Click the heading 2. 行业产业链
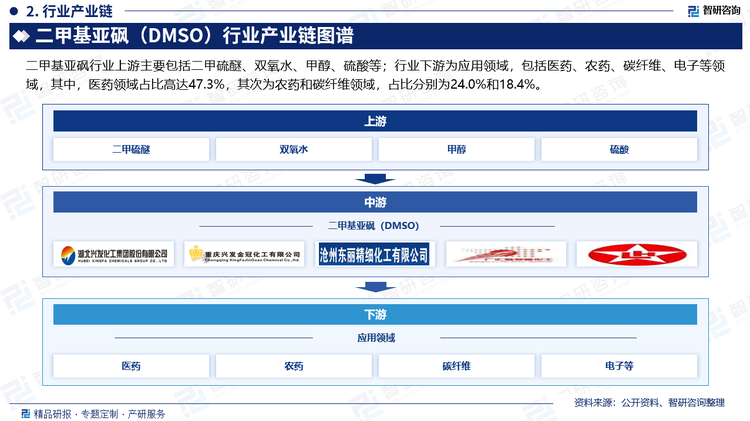 69,11
